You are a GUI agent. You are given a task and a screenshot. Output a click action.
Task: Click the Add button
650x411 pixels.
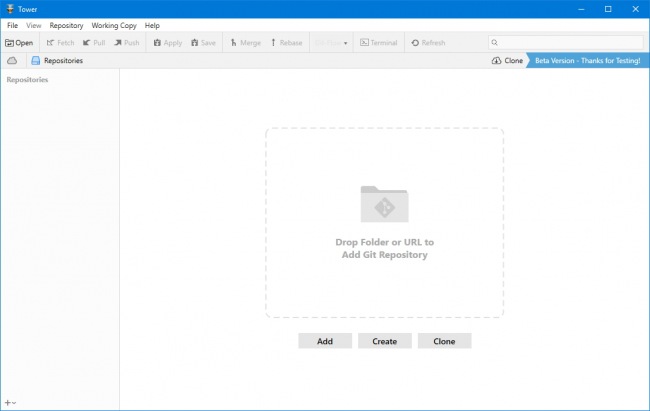tap(325, 341)
